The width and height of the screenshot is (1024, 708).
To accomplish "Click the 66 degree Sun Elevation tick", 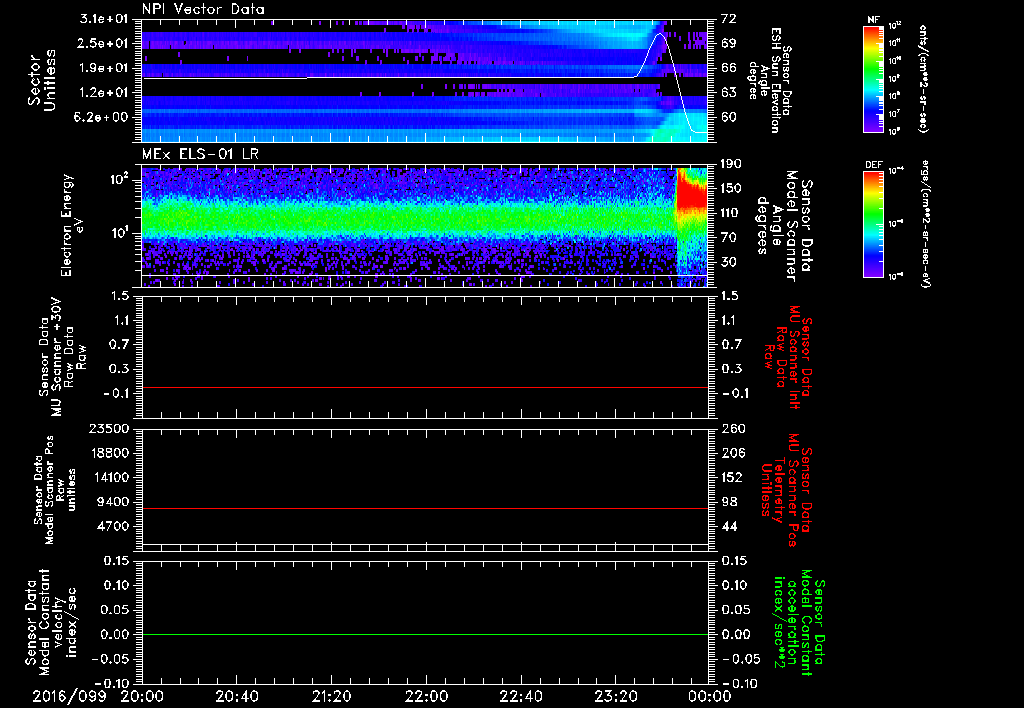I will coord(729,68).
